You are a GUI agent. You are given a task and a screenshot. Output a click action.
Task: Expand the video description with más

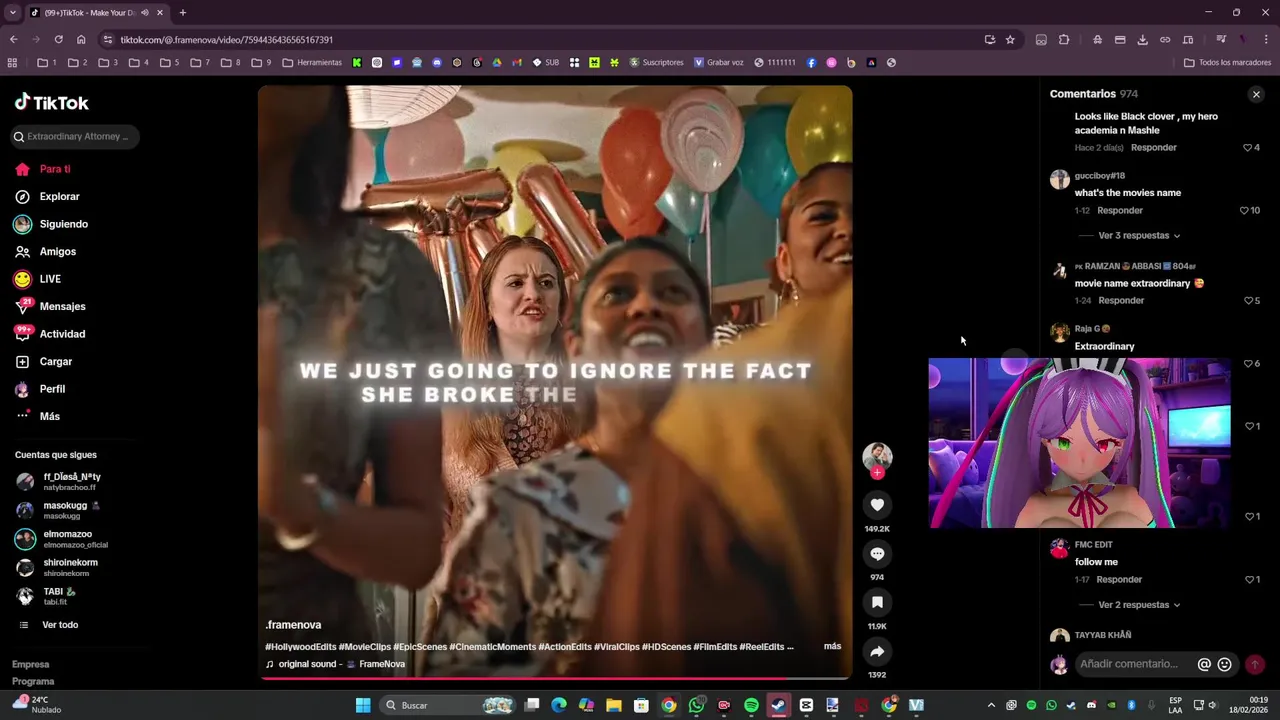[x=832, y=647]
